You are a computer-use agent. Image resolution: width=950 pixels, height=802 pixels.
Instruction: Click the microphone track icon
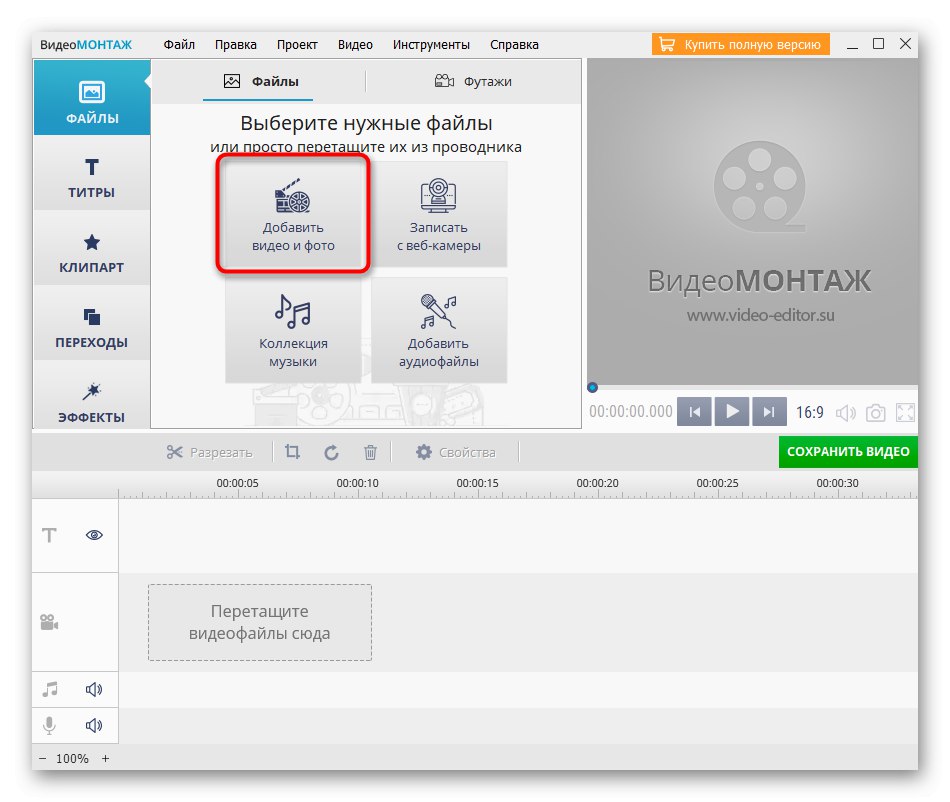[50, 725]
